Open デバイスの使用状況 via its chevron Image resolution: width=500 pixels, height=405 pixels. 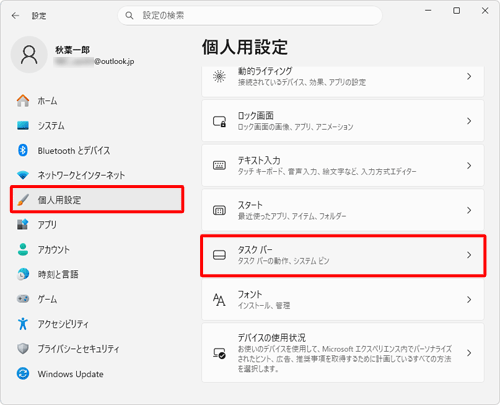click(x=469, y=353)
